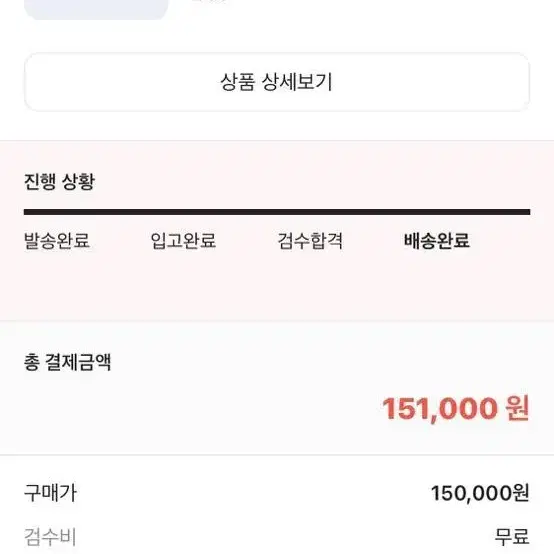The width and height of the screenshot is (554, 554).
Task: Select the 발송완료 progress step
Action: 57,241
